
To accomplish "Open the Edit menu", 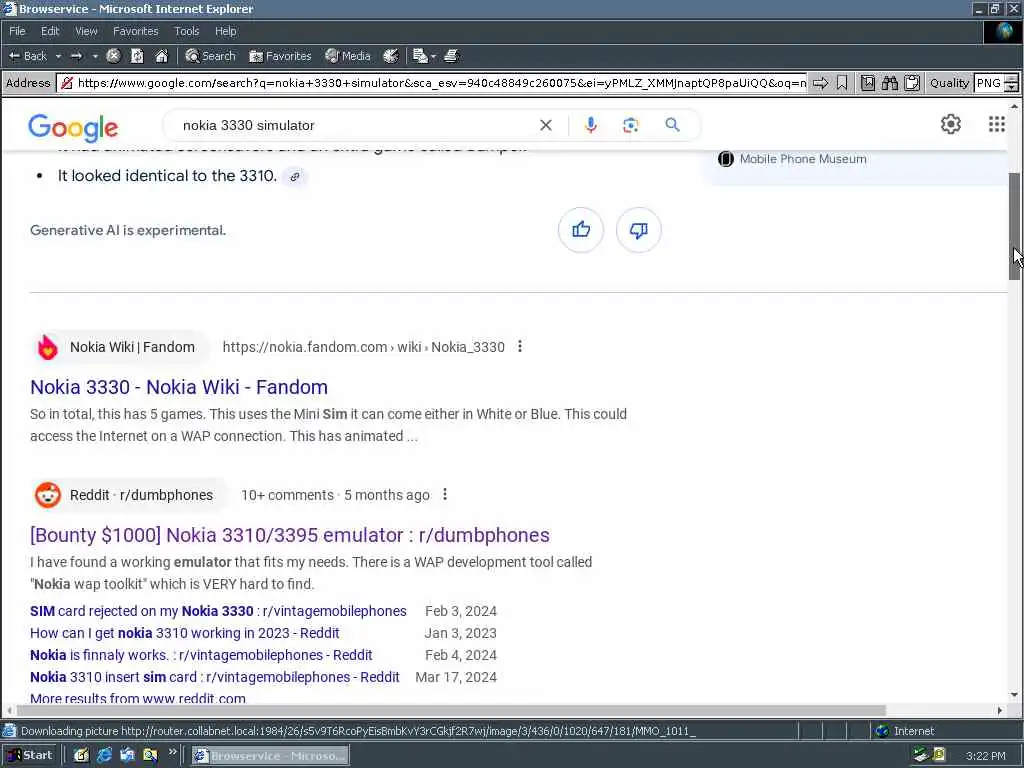I will click(x=50, y=31).
